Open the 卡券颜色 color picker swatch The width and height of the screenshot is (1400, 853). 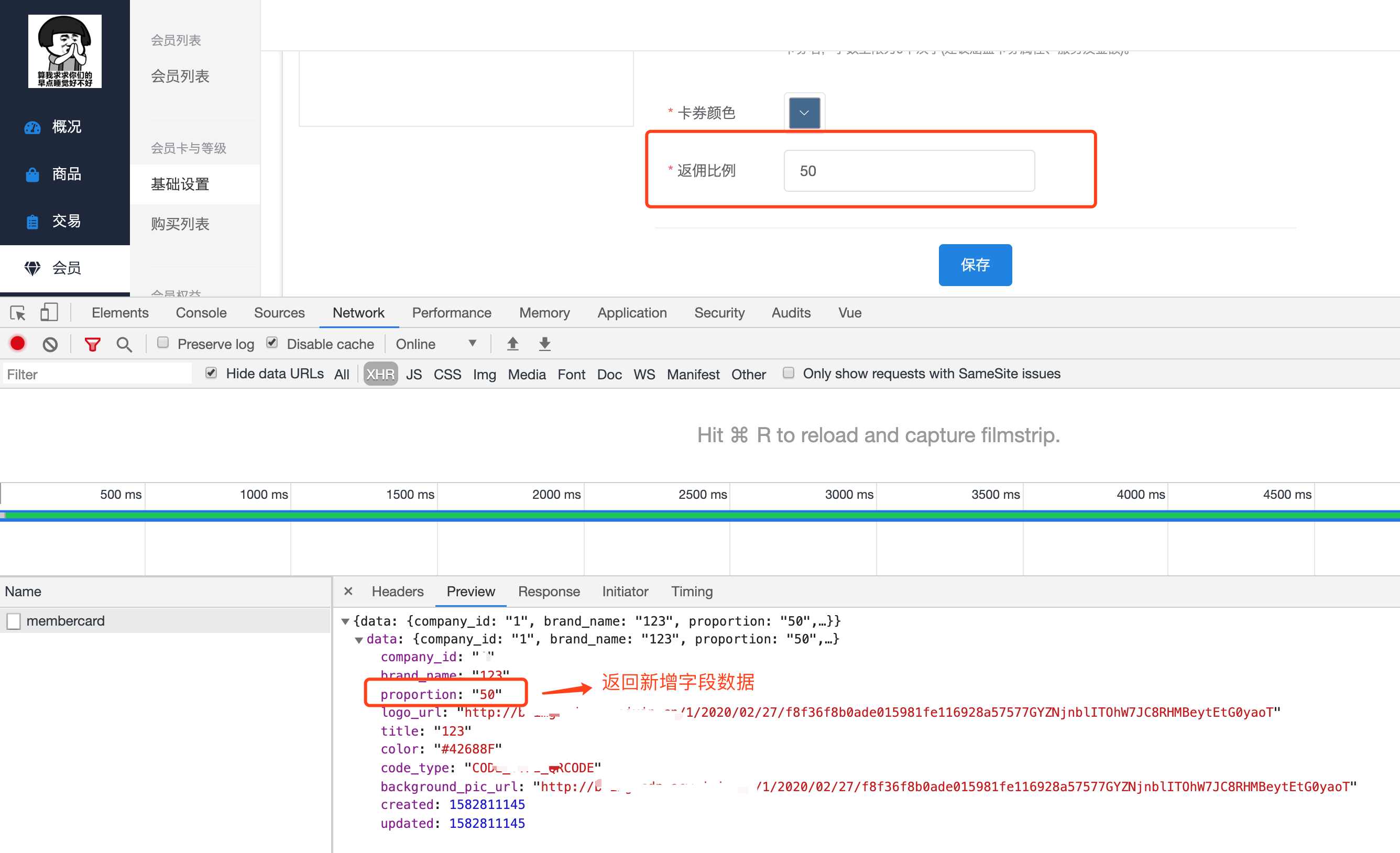[804, 113]
